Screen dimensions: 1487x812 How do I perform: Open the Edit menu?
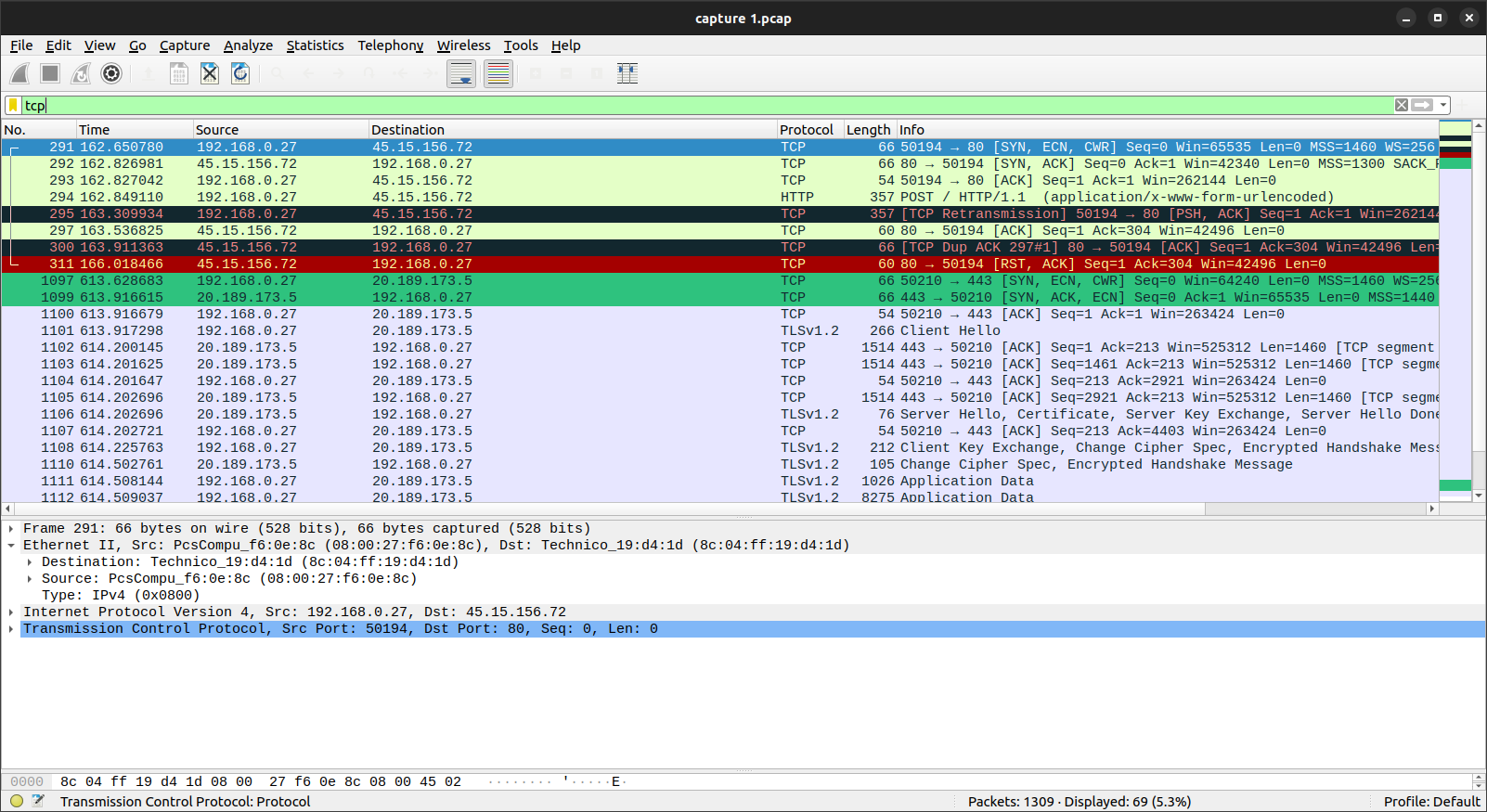58,45
